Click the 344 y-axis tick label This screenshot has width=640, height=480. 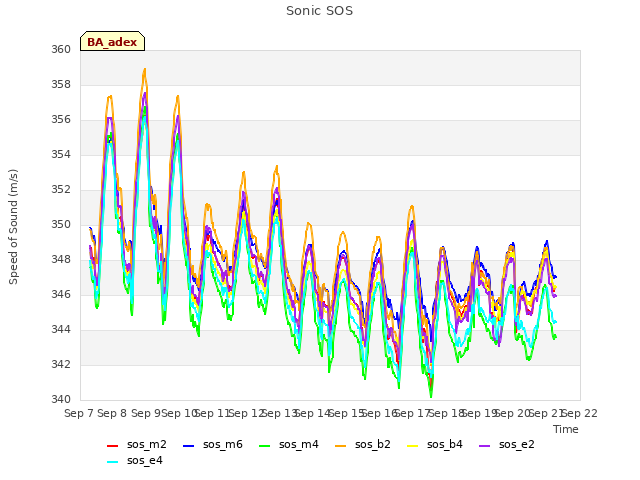pyautogui.click(x=61, y=329)
